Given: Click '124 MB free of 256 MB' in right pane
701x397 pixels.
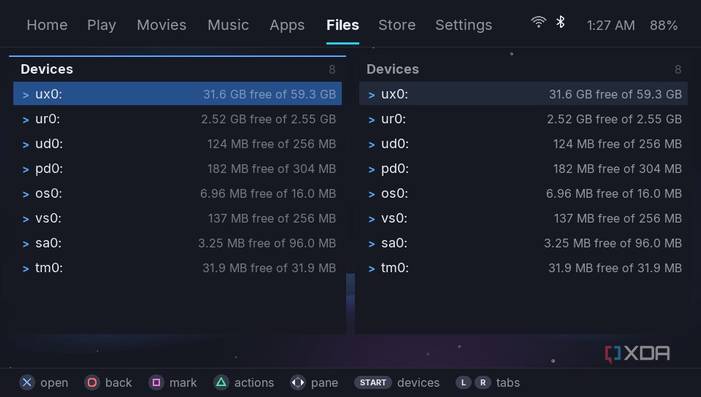Looking at the screenshot, I should pos(617,144).
